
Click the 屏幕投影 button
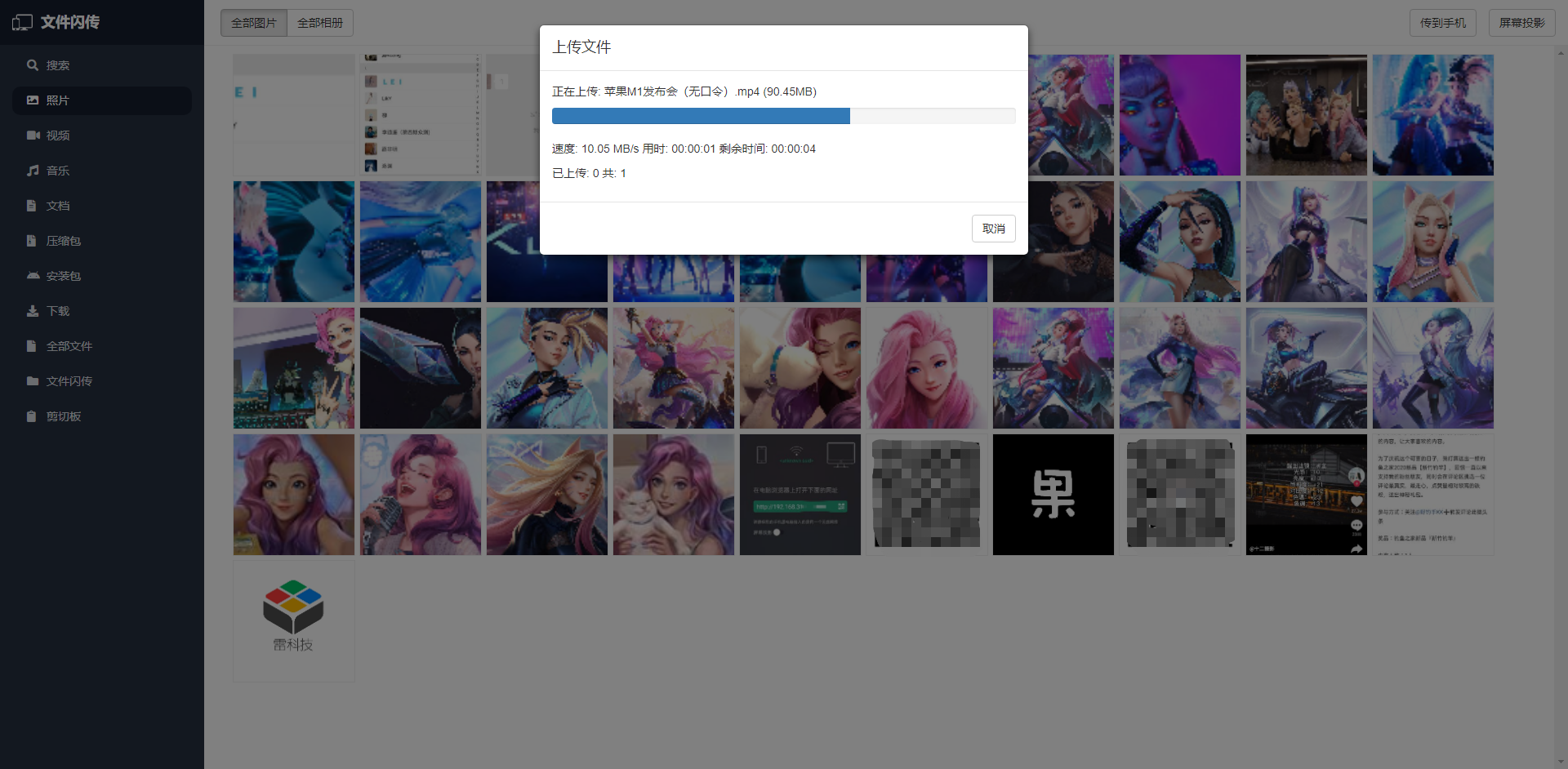pyautogui.click(x=1522, y=23)
